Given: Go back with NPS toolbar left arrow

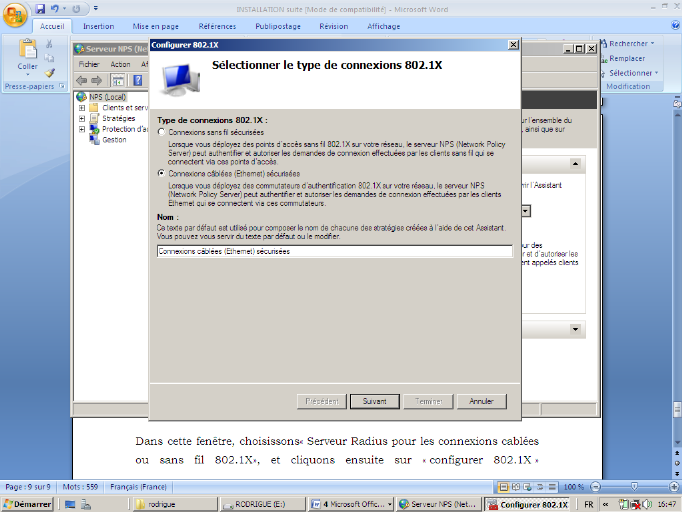Looking at the screenshot, I should point(81,80).
